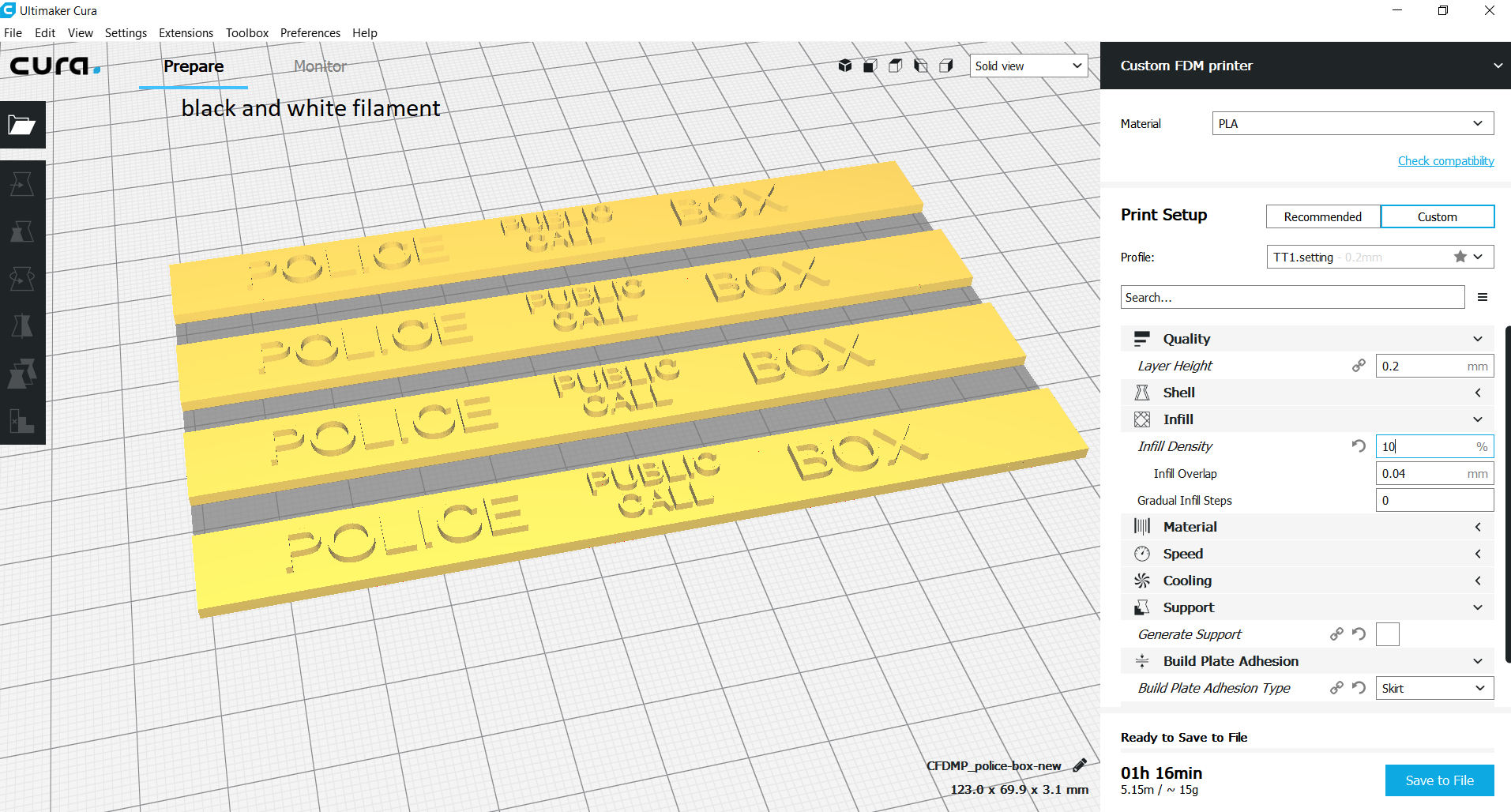Reset Infill Density with revert arrow

[1359, 446]
